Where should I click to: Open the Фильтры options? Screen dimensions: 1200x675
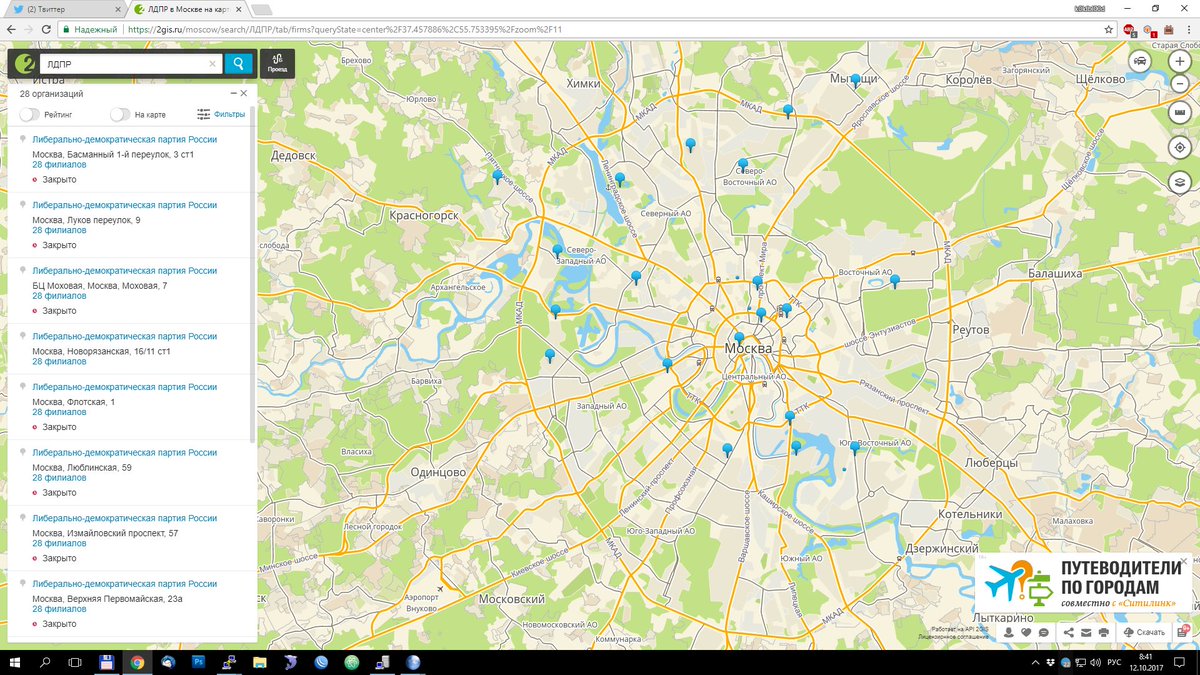click(x=221, y=115)
